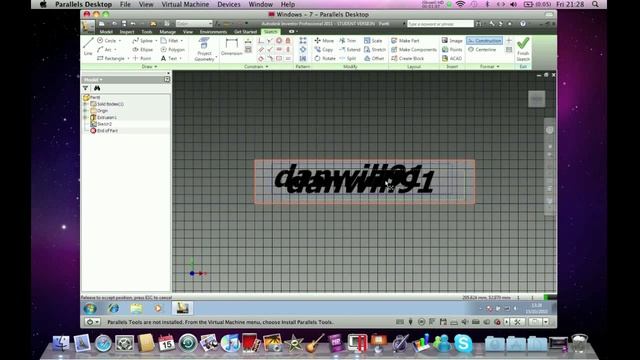Open the Inspect ribbon tab
Image resolution: width=640 pixels, height=360 pixels.
127,32
